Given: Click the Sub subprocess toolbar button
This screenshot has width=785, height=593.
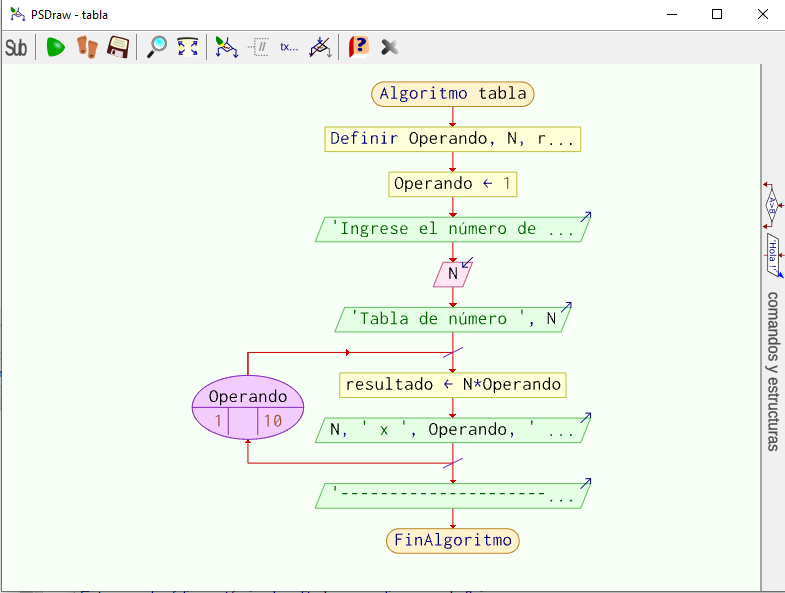Looking at the screenshot, I should [16, 48].
